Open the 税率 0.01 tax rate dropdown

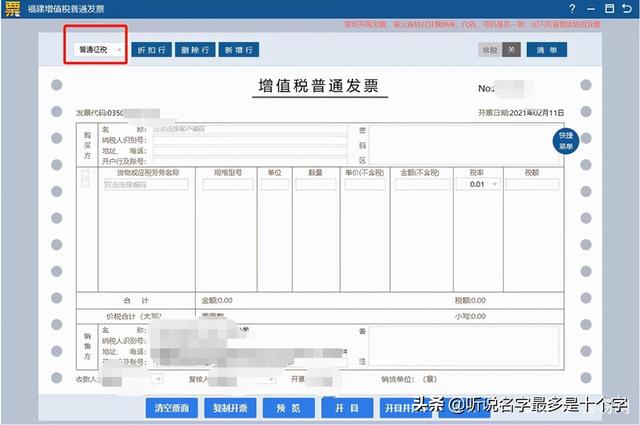(478, 185)
